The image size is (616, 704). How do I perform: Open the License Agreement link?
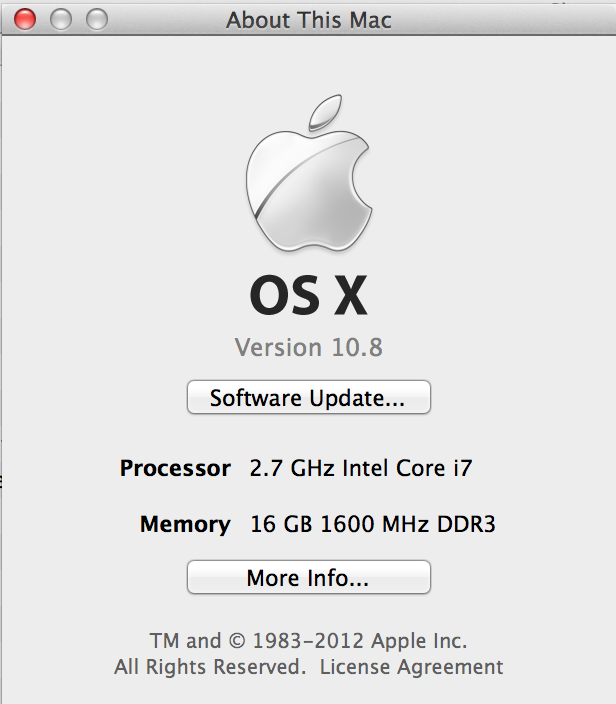pos(411,667)
